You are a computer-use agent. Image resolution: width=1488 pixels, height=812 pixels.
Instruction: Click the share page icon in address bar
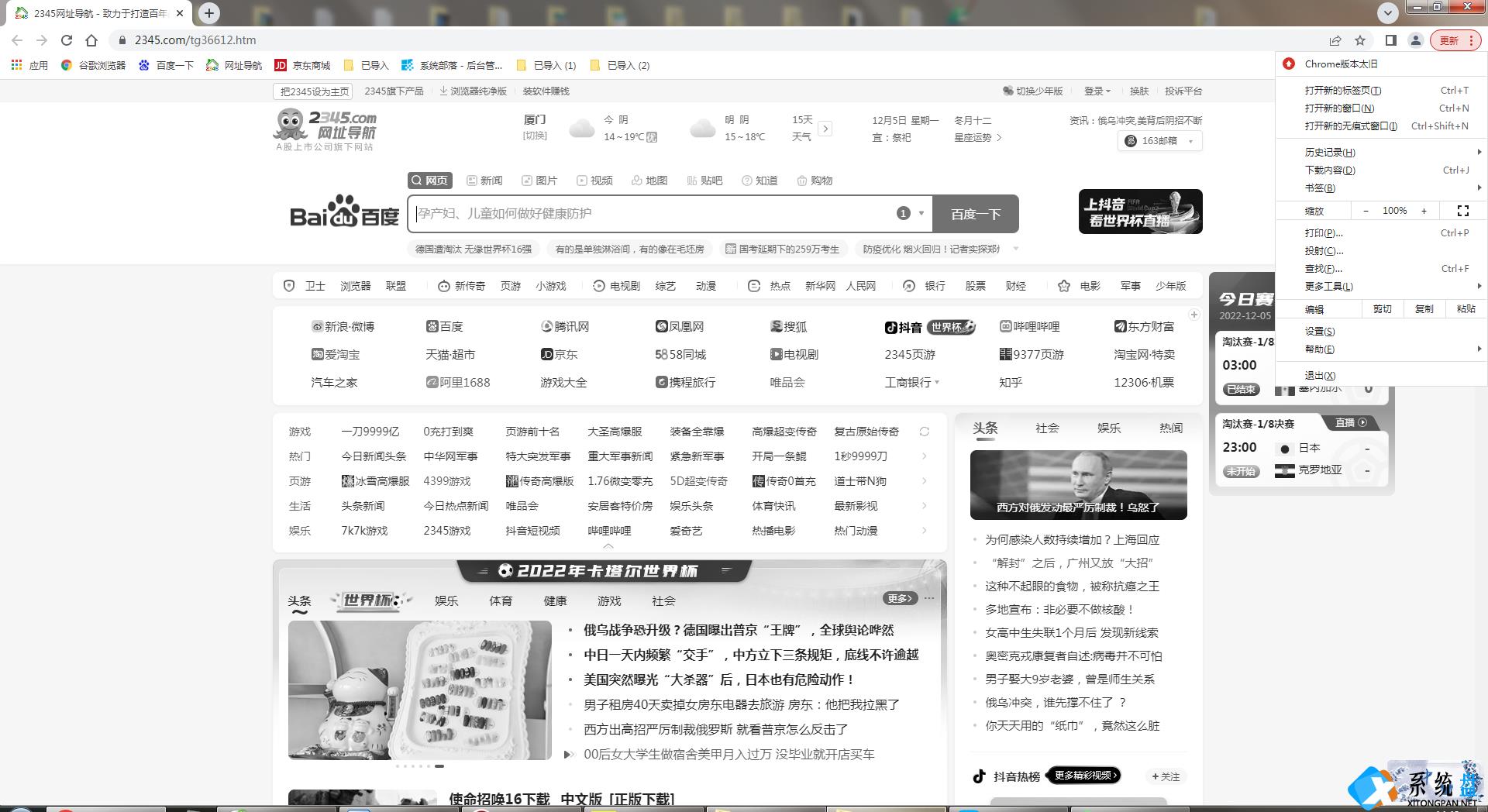1335,40
